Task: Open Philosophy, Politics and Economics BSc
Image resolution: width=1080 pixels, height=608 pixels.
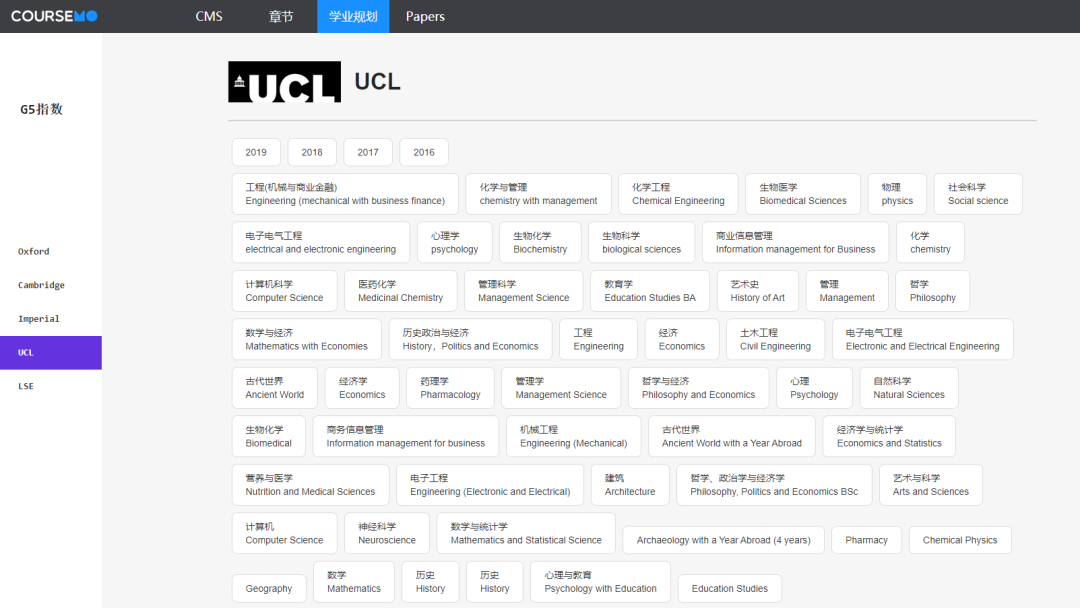Action: 774,485
